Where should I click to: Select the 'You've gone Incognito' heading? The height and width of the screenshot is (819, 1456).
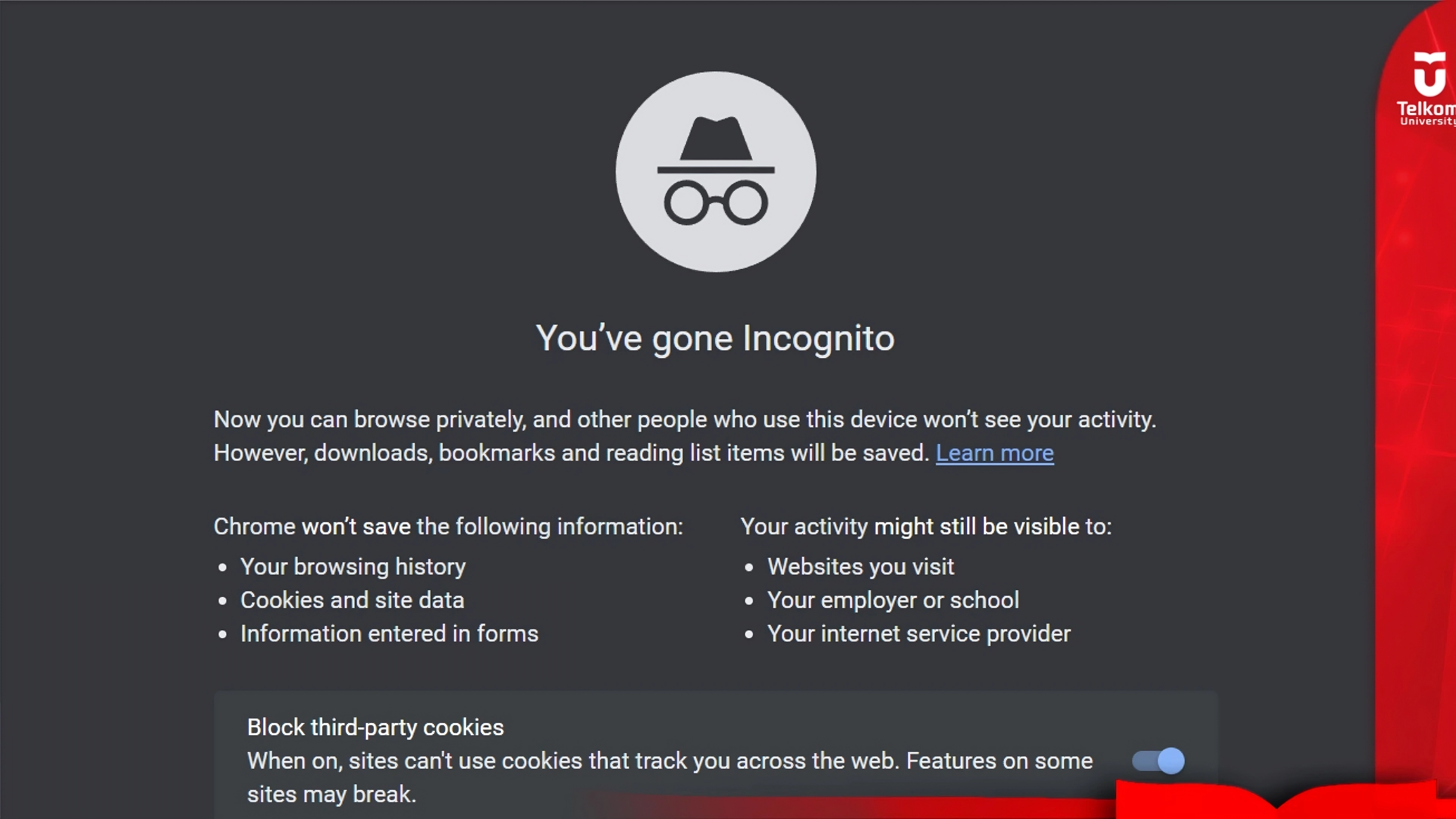715,338
